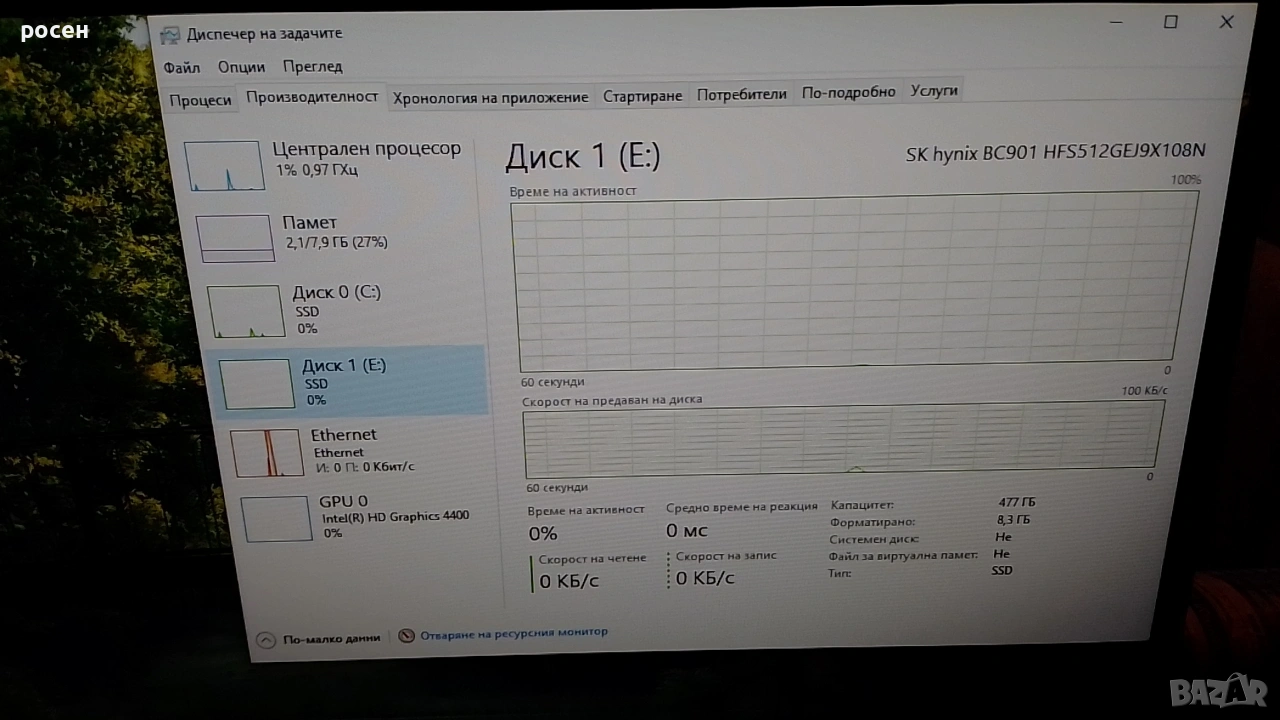Screen dimensions: 1280x720
Task: Expand the Преглед menu
Action: point(312,67)
